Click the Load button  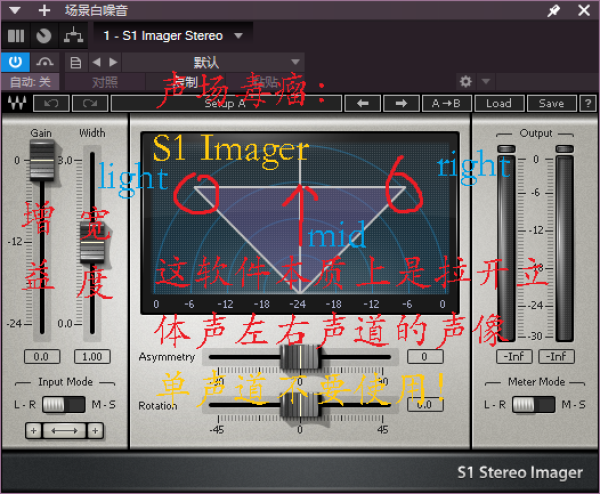point(499,103)
